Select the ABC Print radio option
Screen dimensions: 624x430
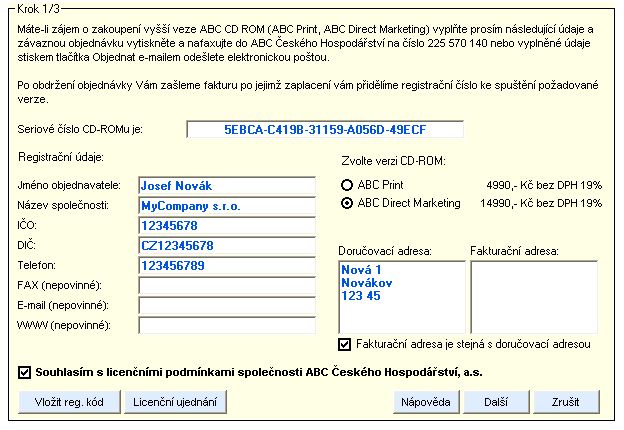click(347, 185)
